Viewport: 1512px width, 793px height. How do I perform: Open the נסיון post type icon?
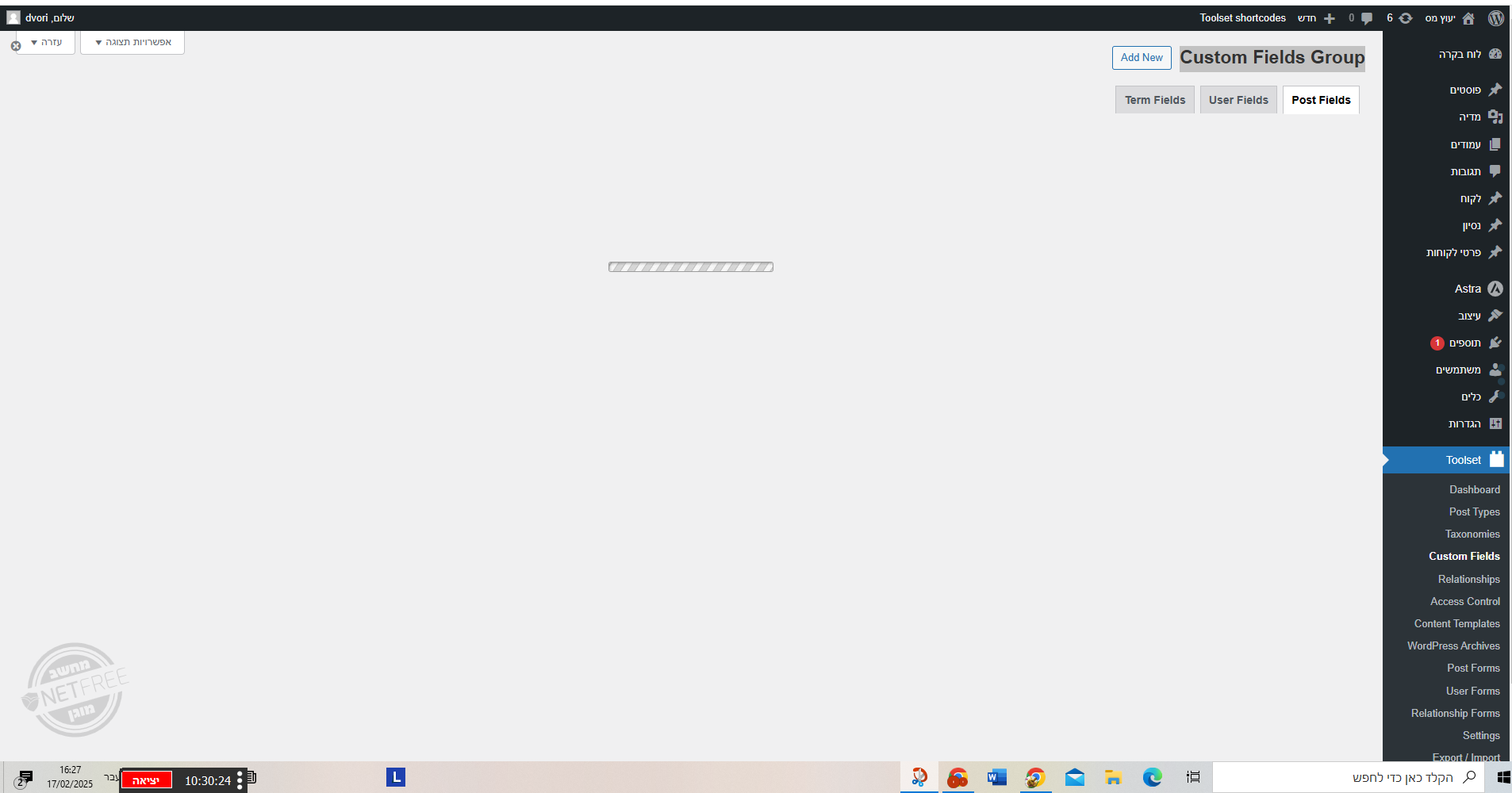pyautogui.click(x=1495, y=225)
